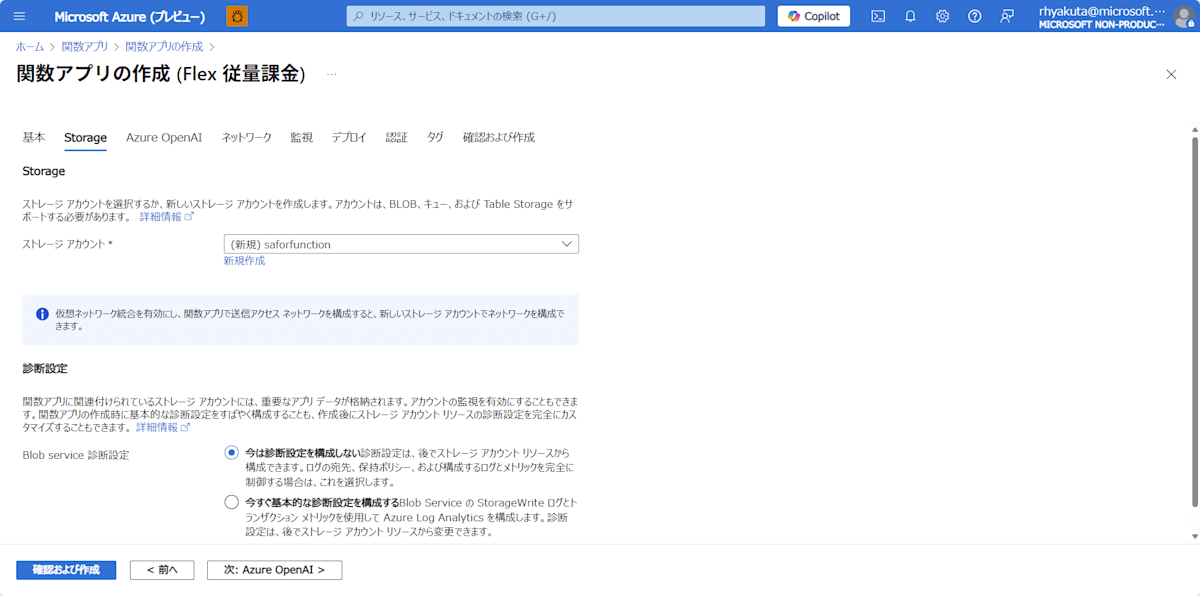The image size is (1200, 596).
Task: Click the orange preview bug icon
Action: click(x=237, y=16)
